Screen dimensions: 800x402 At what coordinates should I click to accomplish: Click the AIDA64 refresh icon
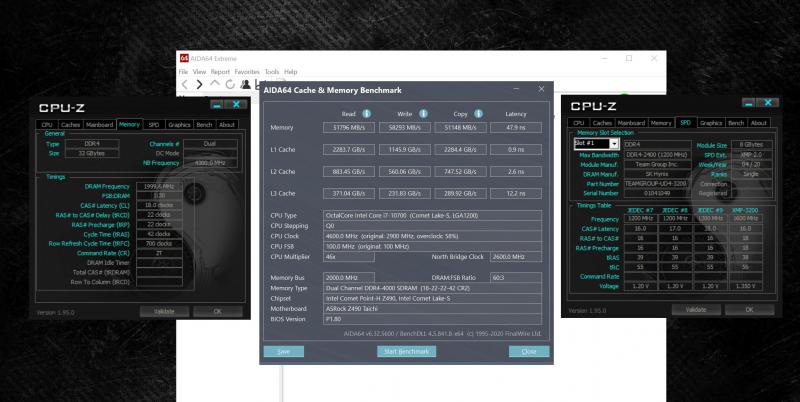[x=229, y=85]
